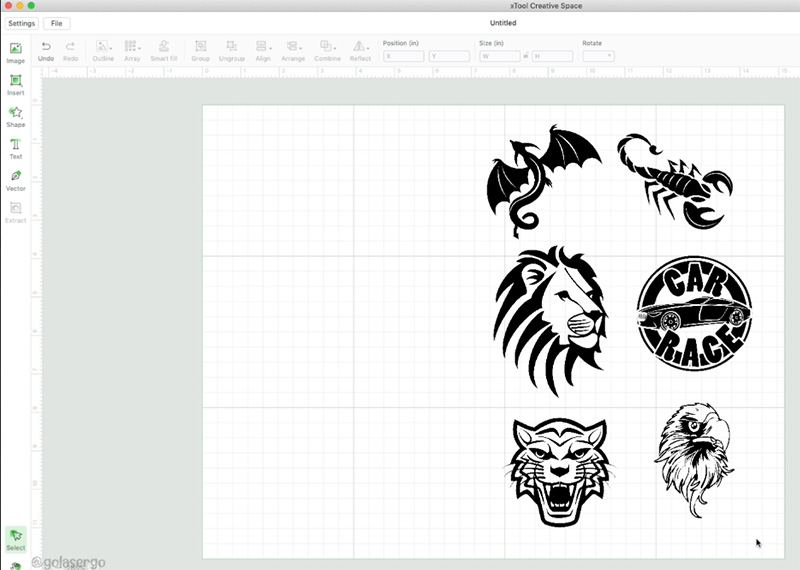Choose the Text tool
The height and width of the screenshot is (570, 800).
click(16, 145)
